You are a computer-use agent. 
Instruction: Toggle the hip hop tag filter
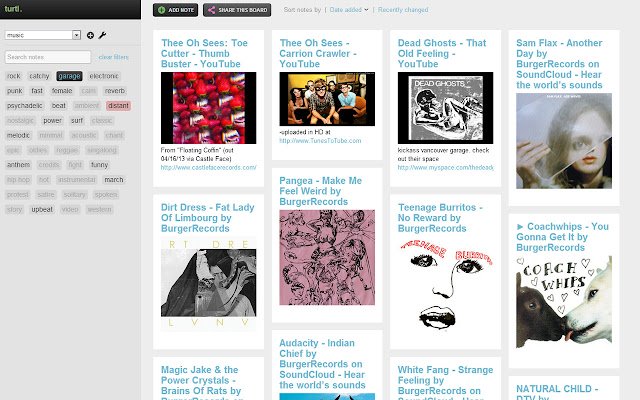tap(18, 180)
